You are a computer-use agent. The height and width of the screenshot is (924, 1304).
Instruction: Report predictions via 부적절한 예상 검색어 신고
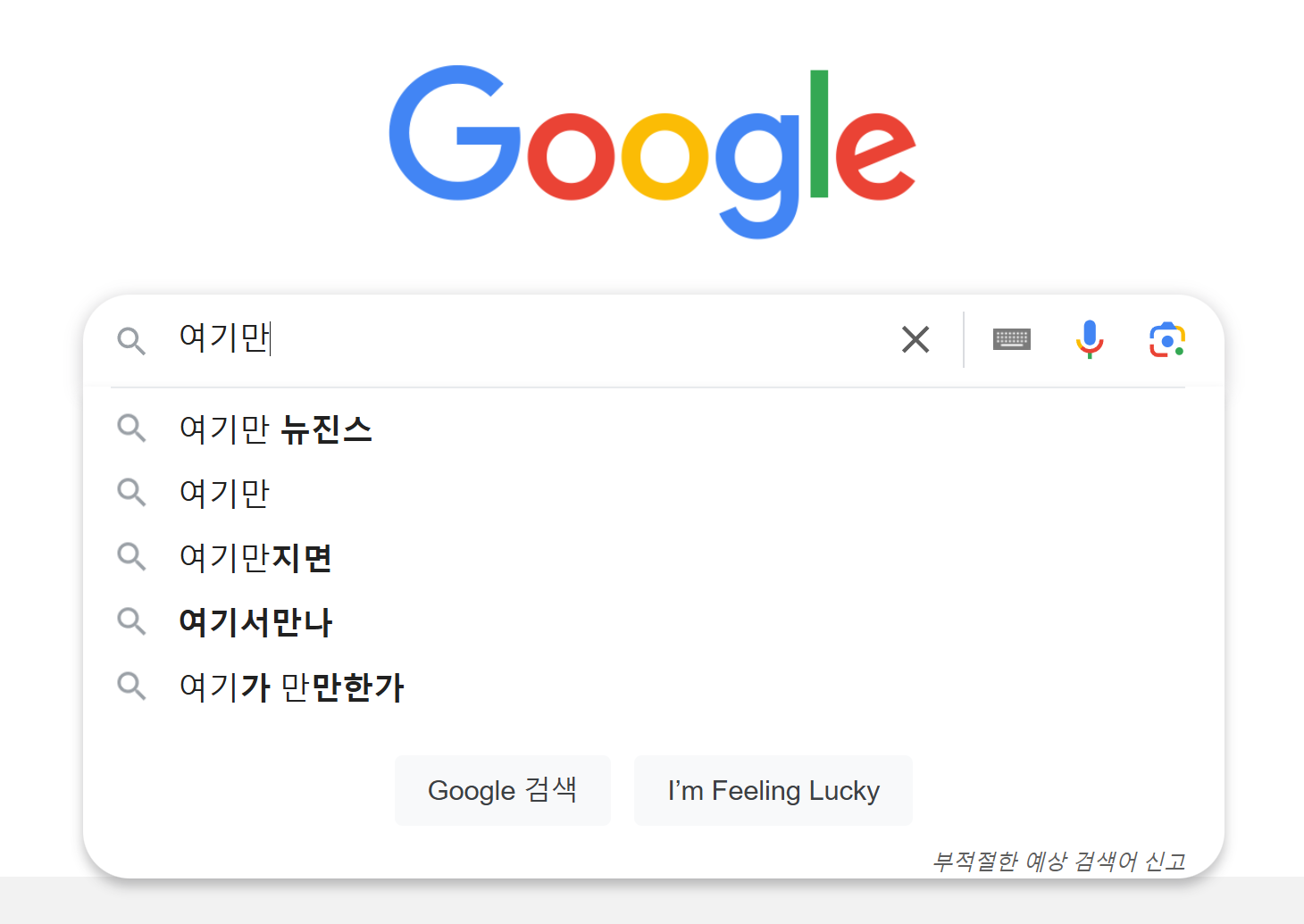[1058, 862]
